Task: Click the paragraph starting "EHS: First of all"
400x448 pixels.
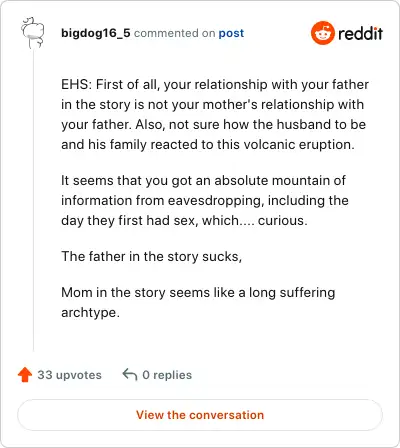Action: coord(215,114)
